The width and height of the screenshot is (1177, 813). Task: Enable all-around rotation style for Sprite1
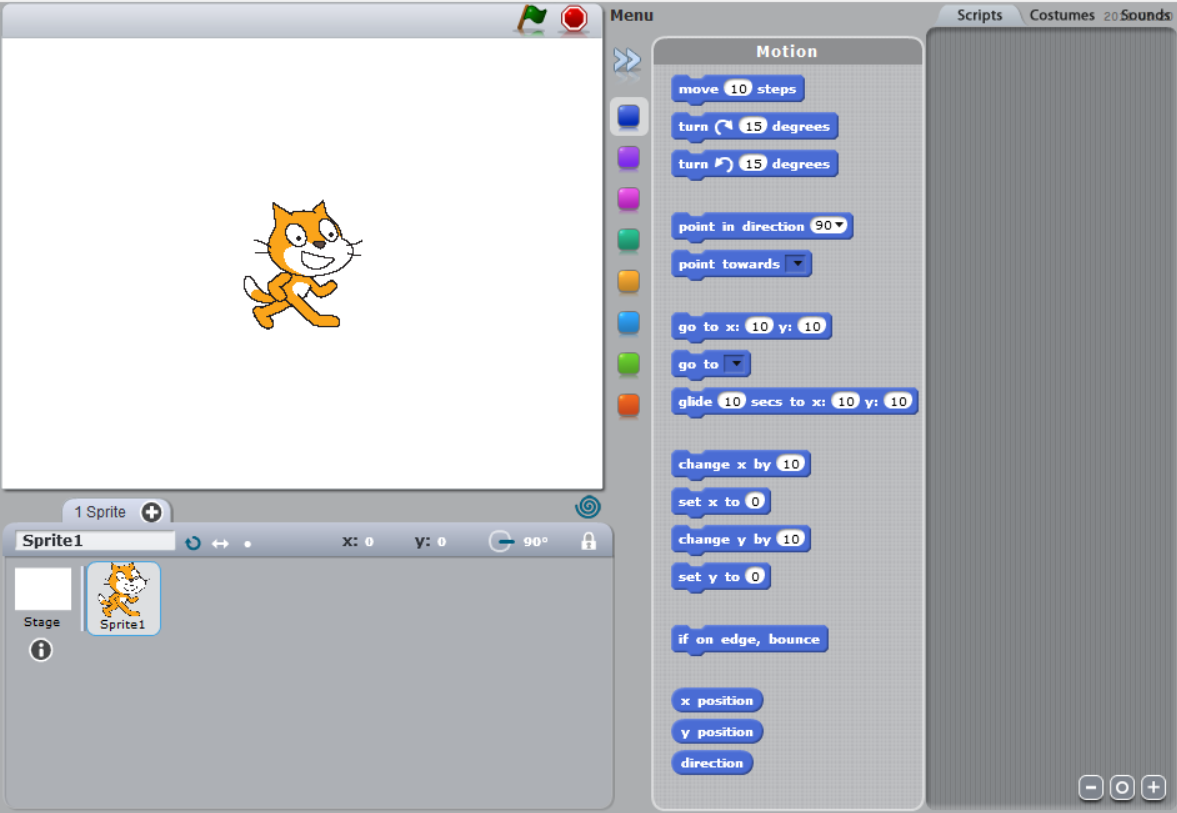click(x=193, y=543)
